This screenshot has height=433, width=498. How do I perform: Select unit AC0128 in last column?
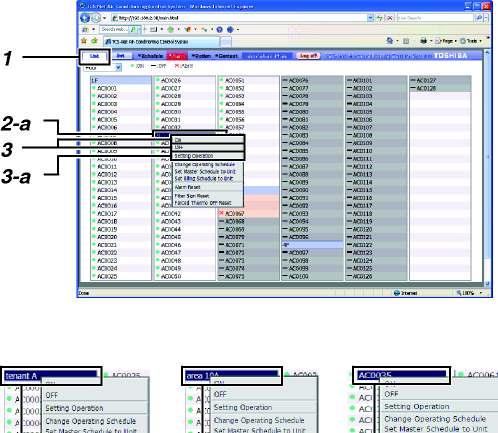pyautogui.click(x=440, y=88)
